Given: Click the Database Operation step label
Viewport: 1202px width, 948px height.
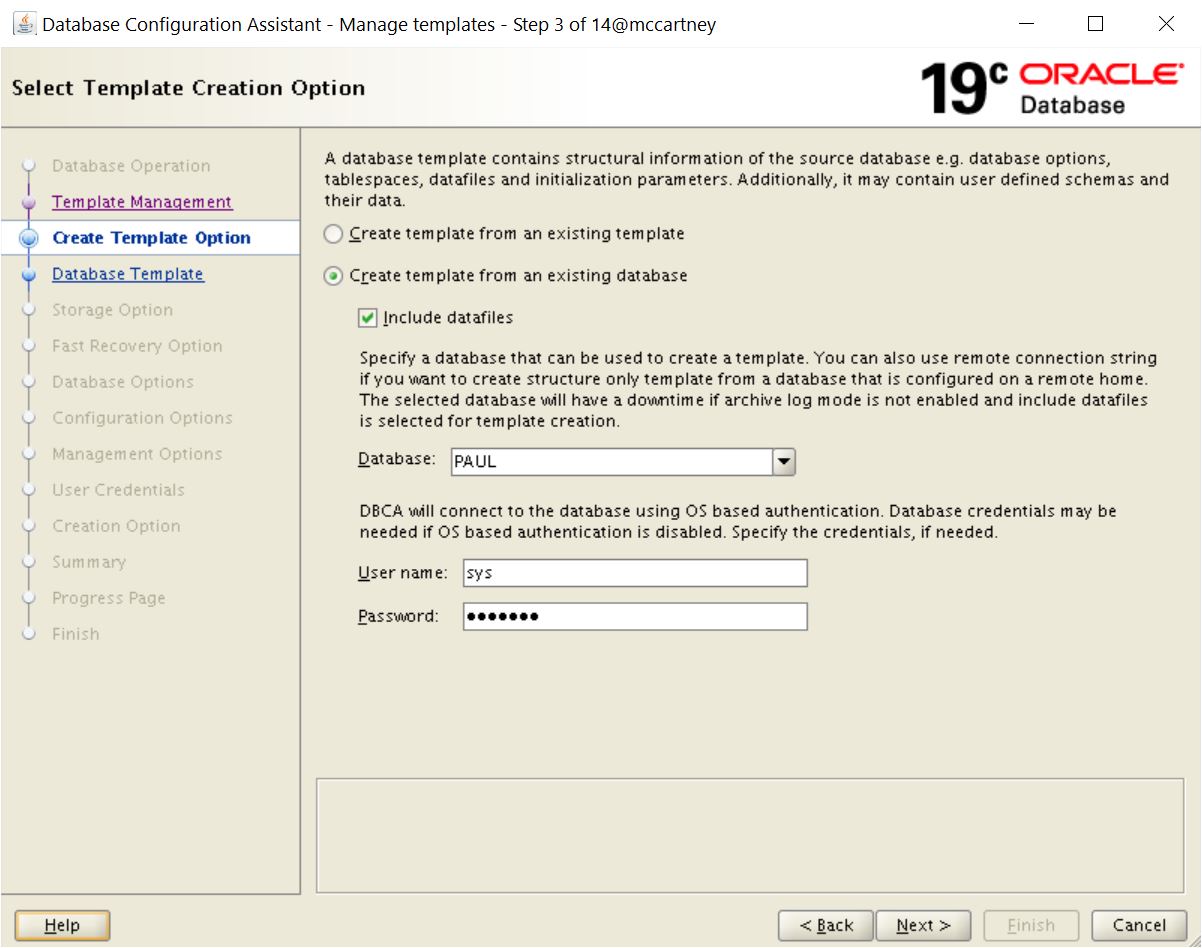Looking at the screenshot, I should (x=131, y=166).
